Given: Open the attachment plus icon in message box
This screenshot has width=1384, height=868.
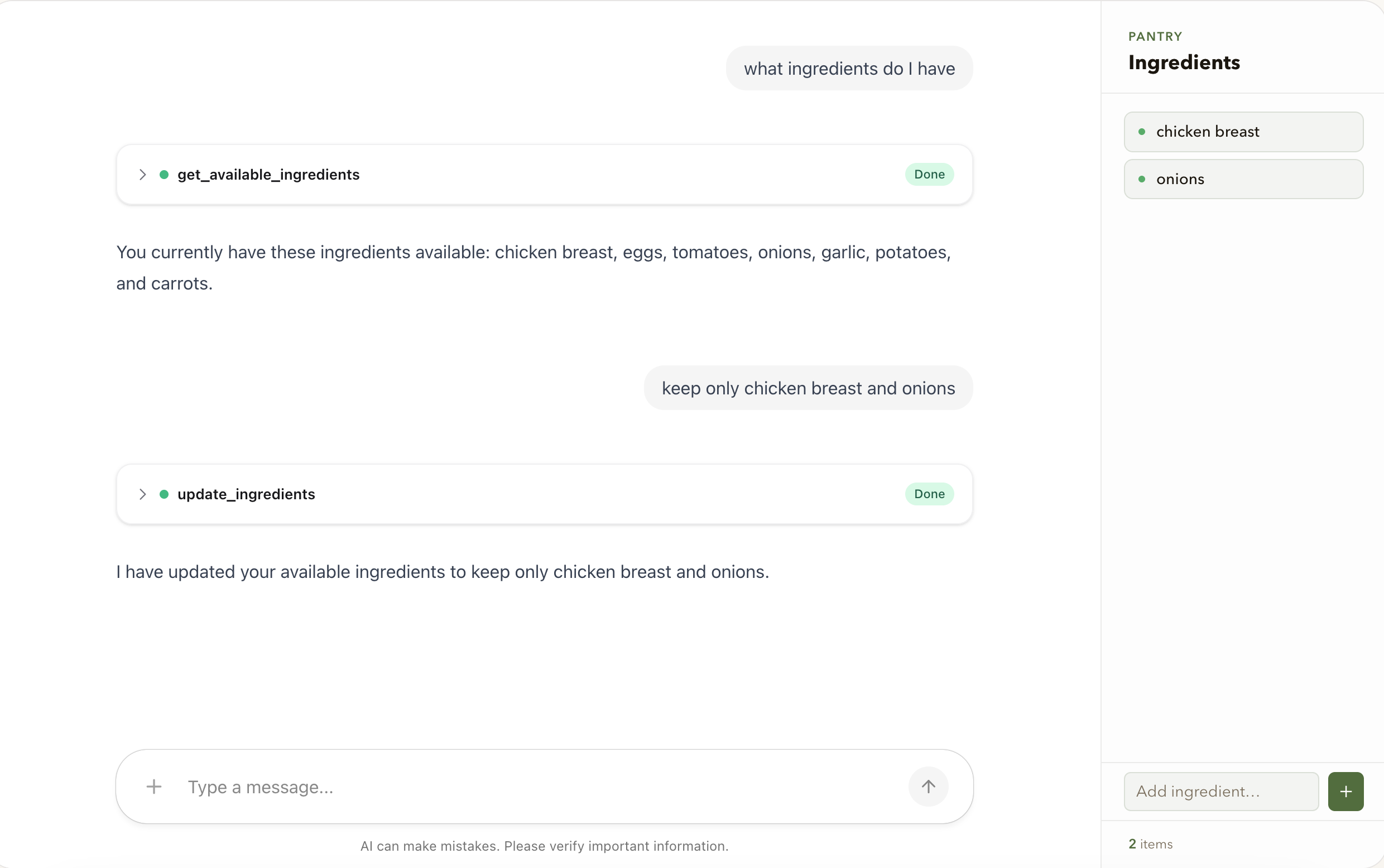Looking at the screenshot, I should coord(154,787).
